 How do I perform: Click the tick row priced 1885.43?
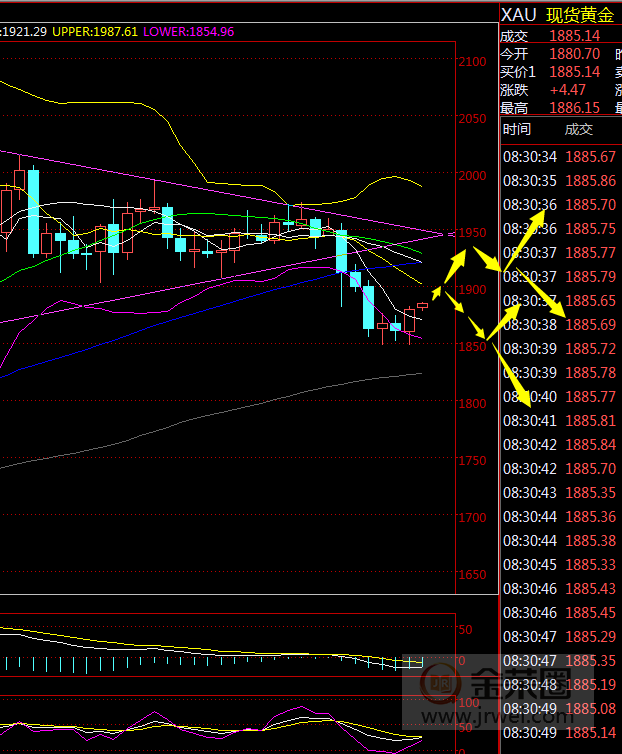(x=560, y=588)
